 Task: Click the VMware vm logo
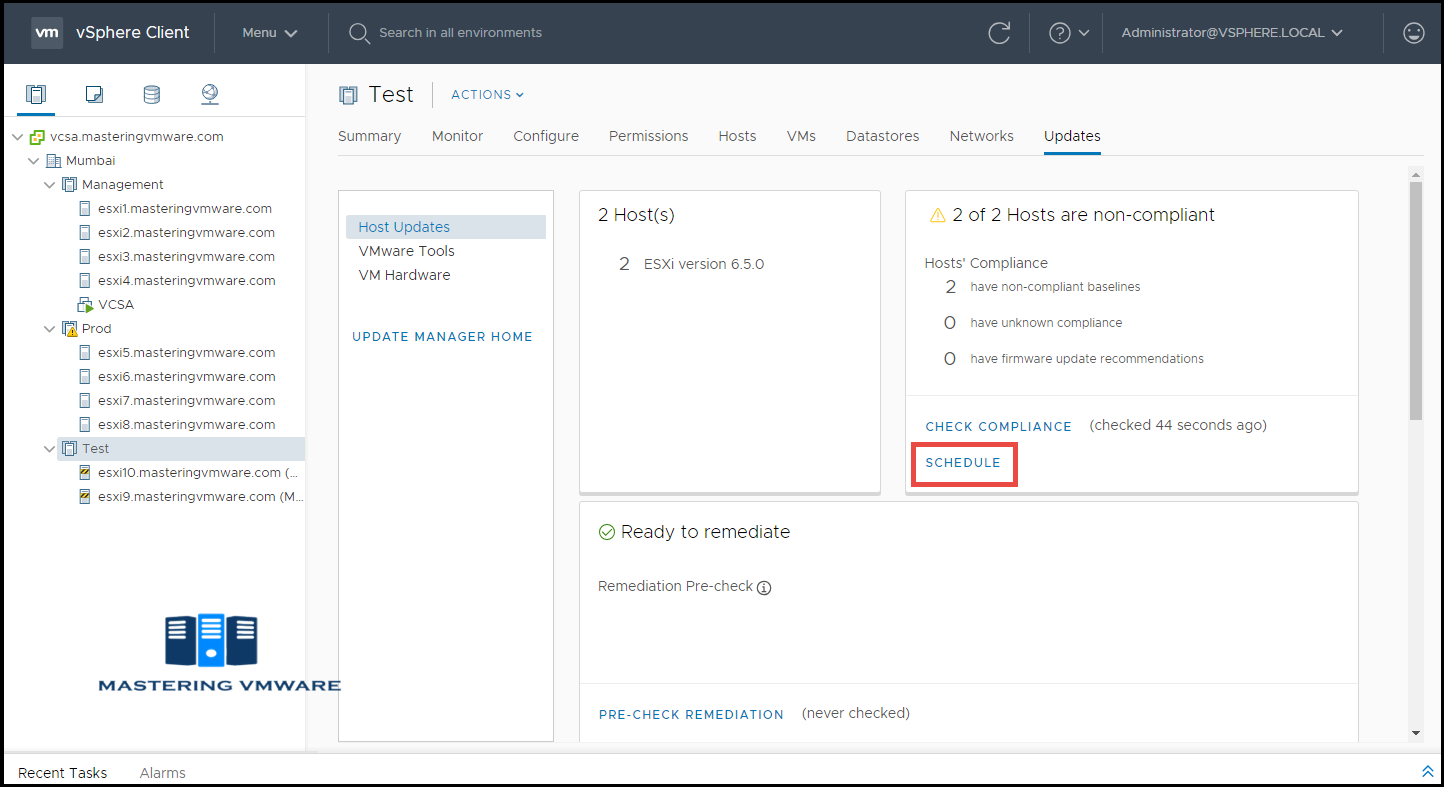point(47,32)
